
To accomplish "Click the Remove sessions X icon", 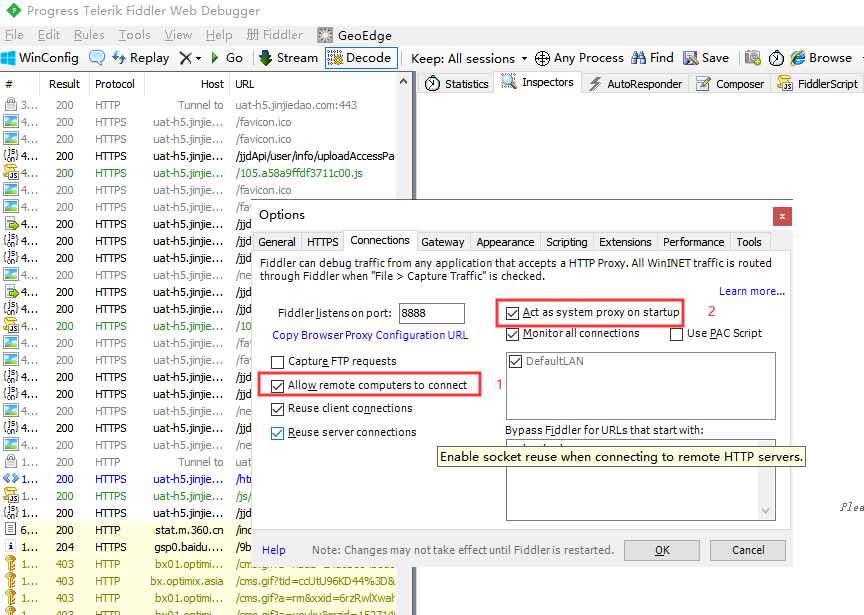I will click(186, 58).
